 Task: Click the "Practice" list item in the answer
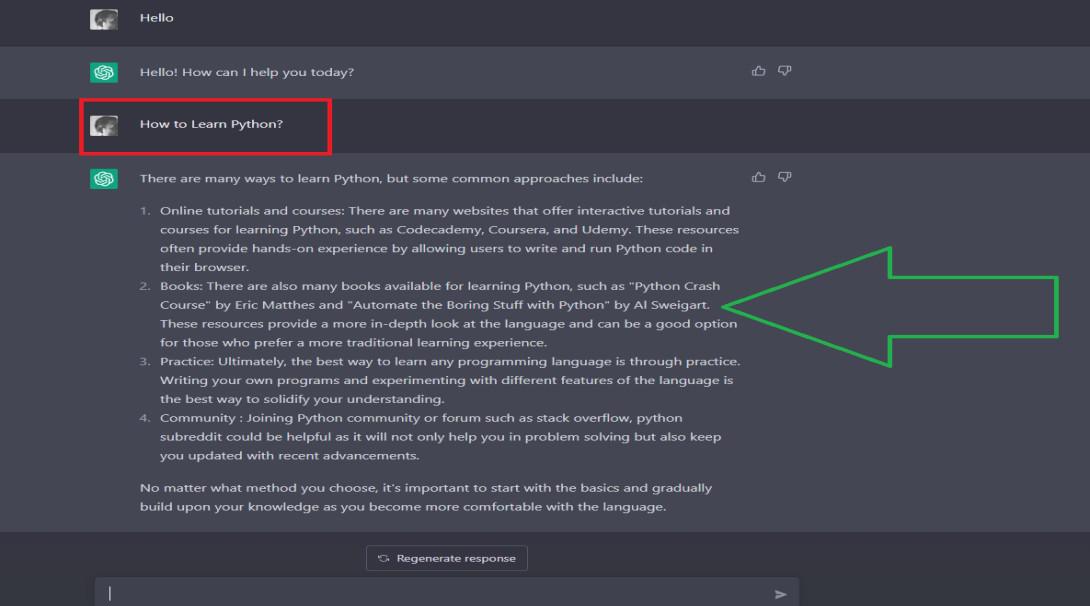[448, 380]
